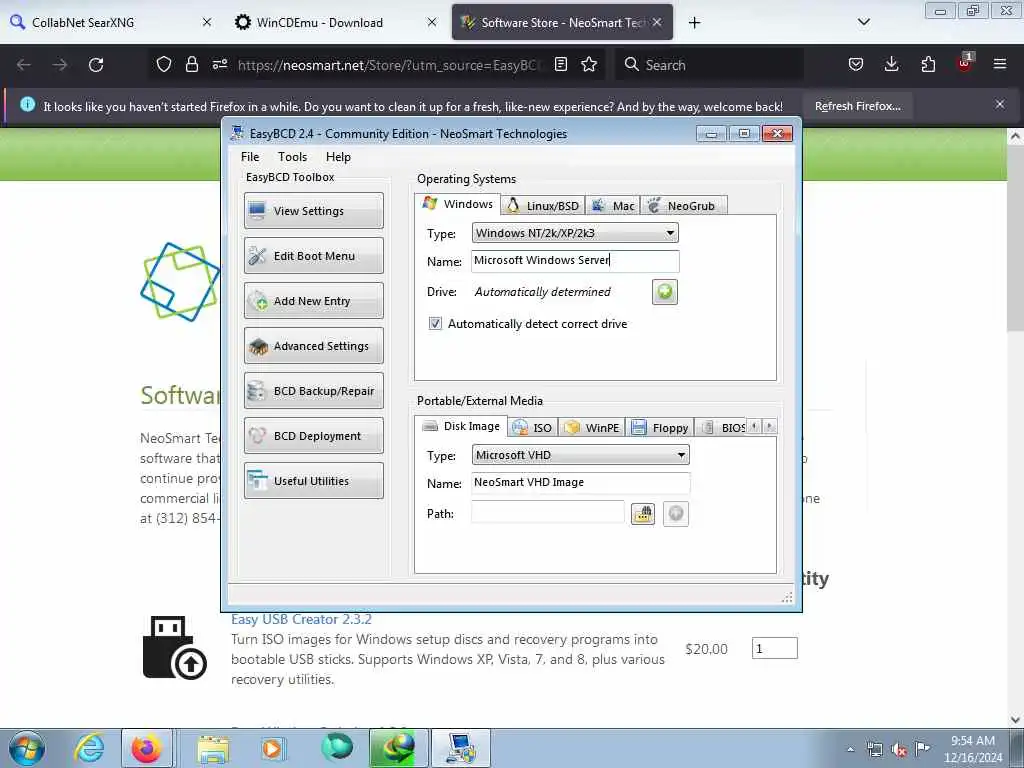Expand the Microsoft VHD type dropdown
1024x768 pixels.
pyautogui.click(x=680, y=455)
